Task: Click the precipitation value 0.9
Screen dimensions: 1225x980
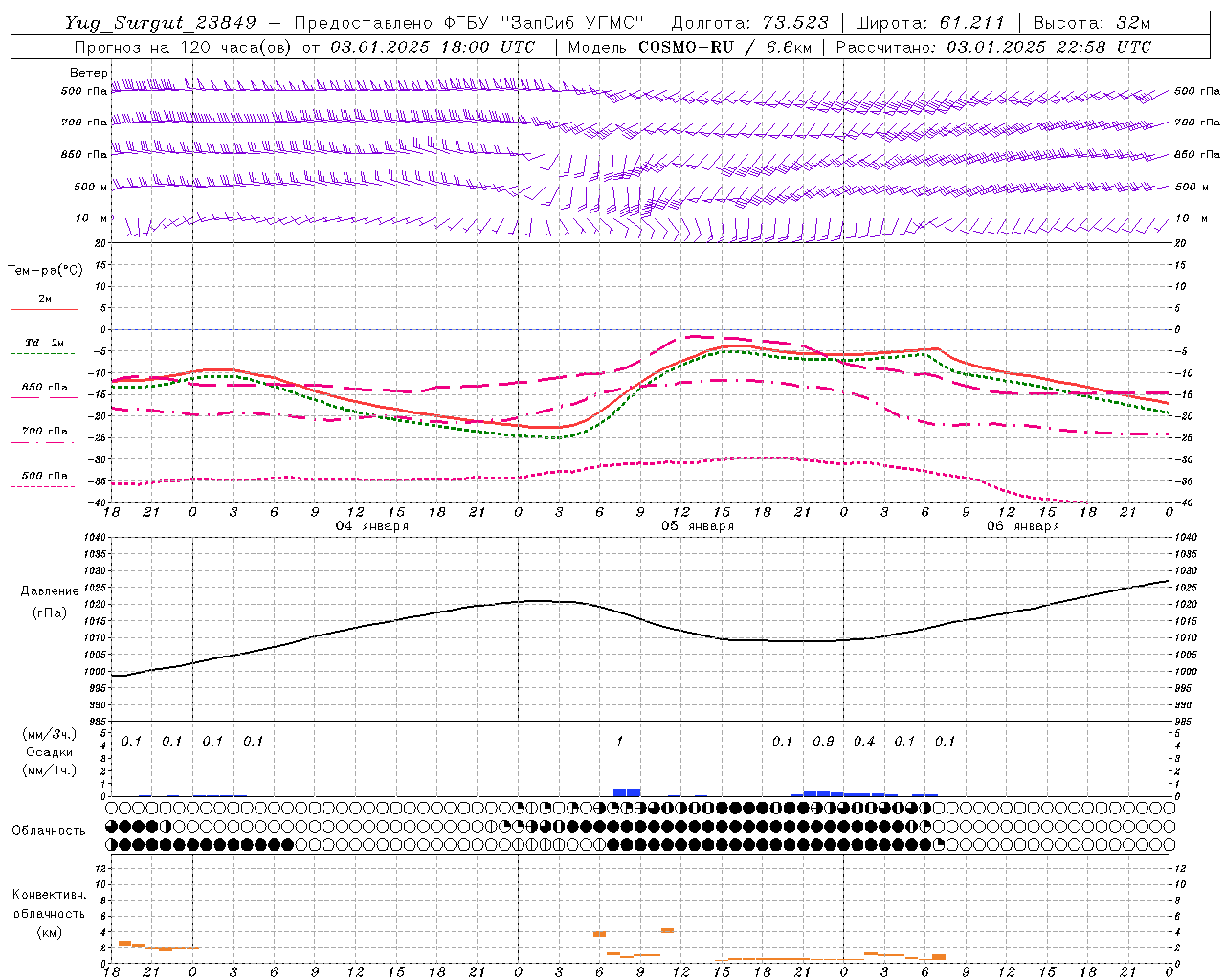Action: 823,741
